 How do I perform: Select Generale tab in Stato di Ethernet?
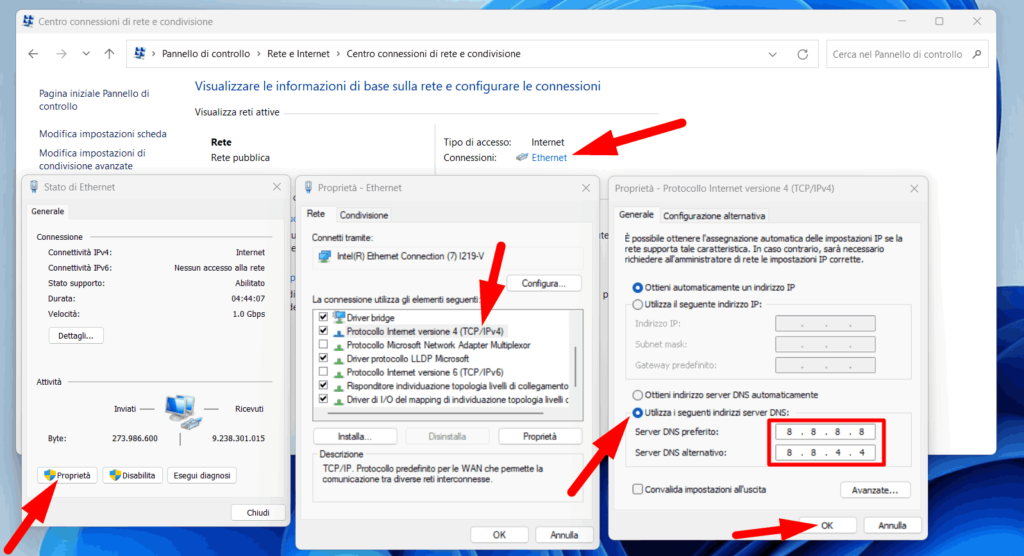click(48, 211)
